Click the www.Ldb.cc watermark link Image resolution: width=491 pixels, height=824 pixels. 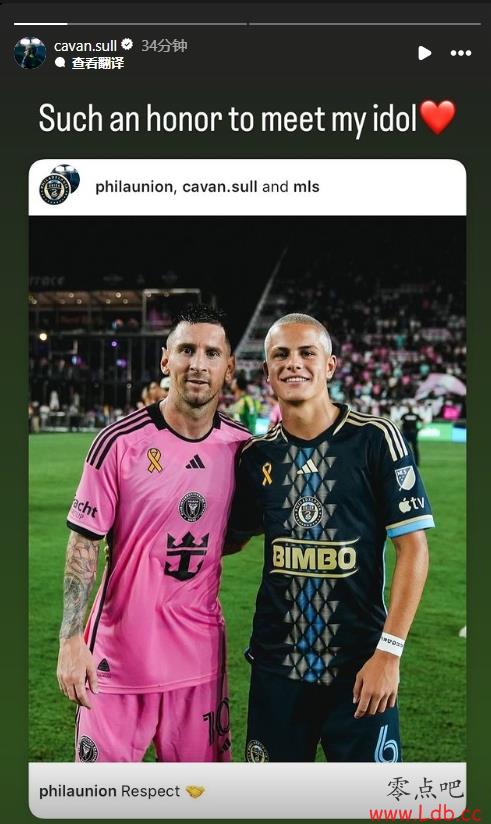coord(425,814)
